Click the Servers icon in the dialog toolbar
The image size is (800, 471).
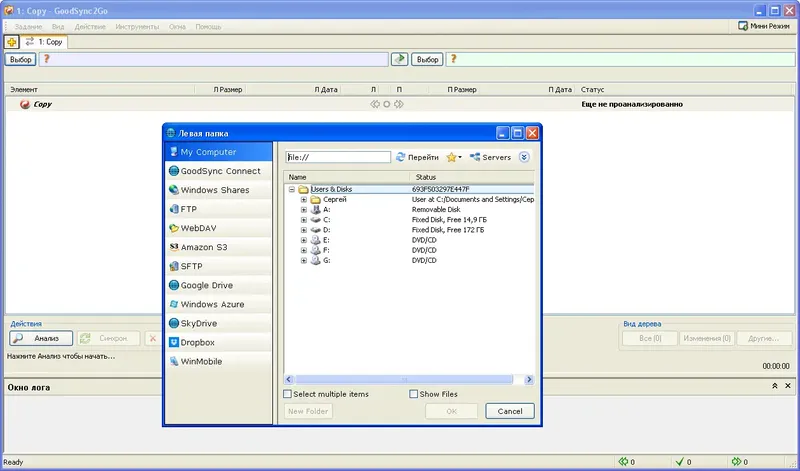475,157
